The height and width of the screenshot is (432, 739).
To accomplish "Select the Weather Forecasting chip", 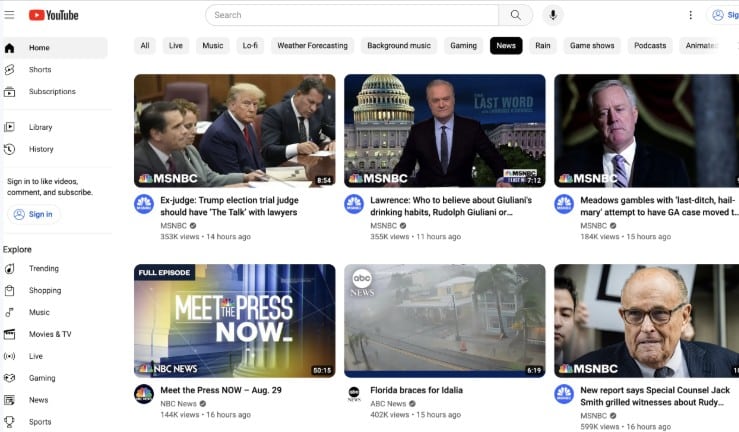I will [x=312, y=46].
